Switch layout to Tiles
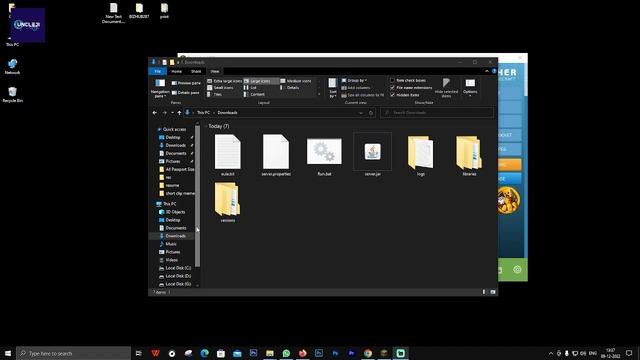This screenshot has height=360, width=640. click(215, 94)
